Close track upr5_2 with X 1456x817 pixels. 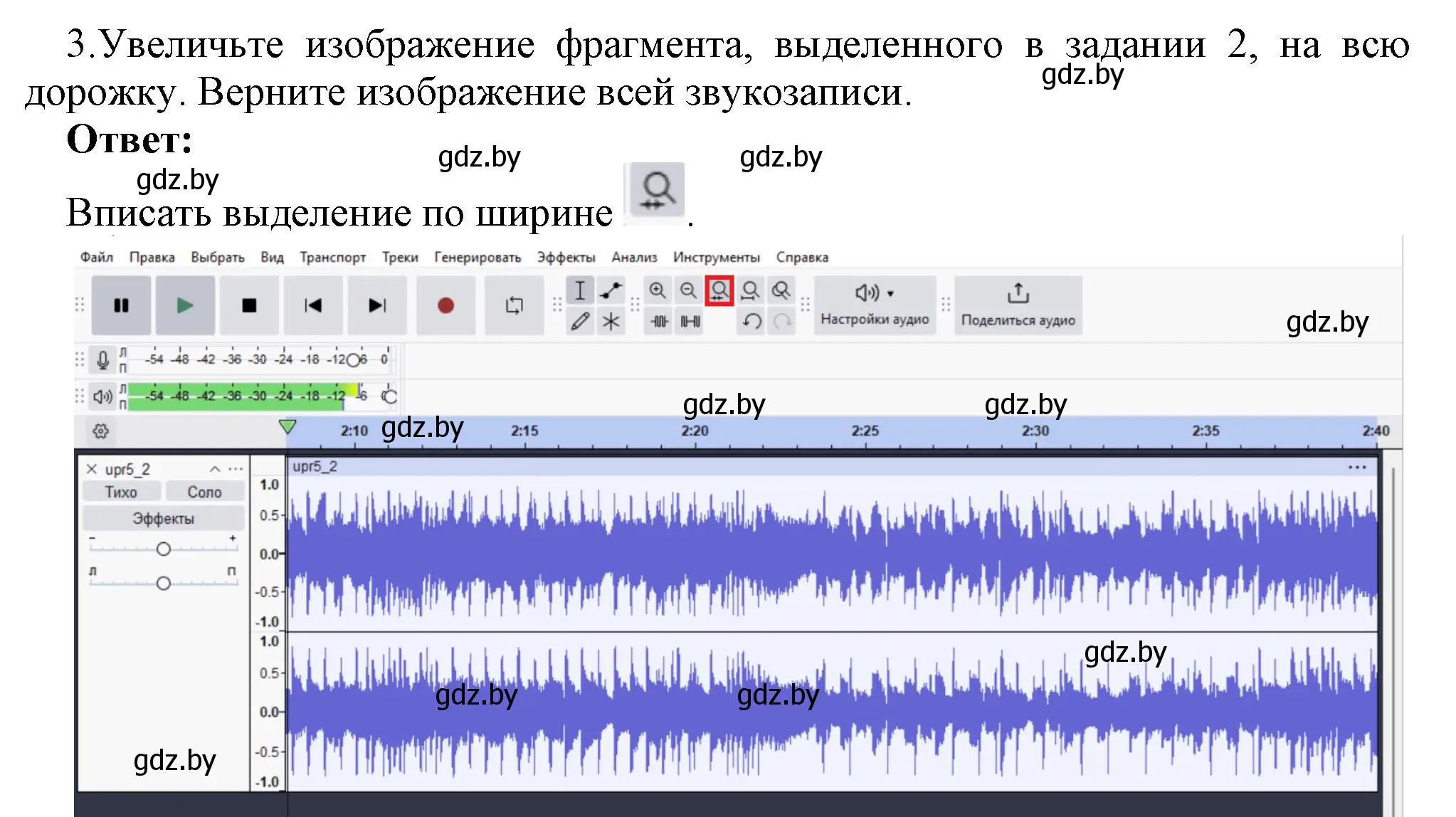click(92, 469)
